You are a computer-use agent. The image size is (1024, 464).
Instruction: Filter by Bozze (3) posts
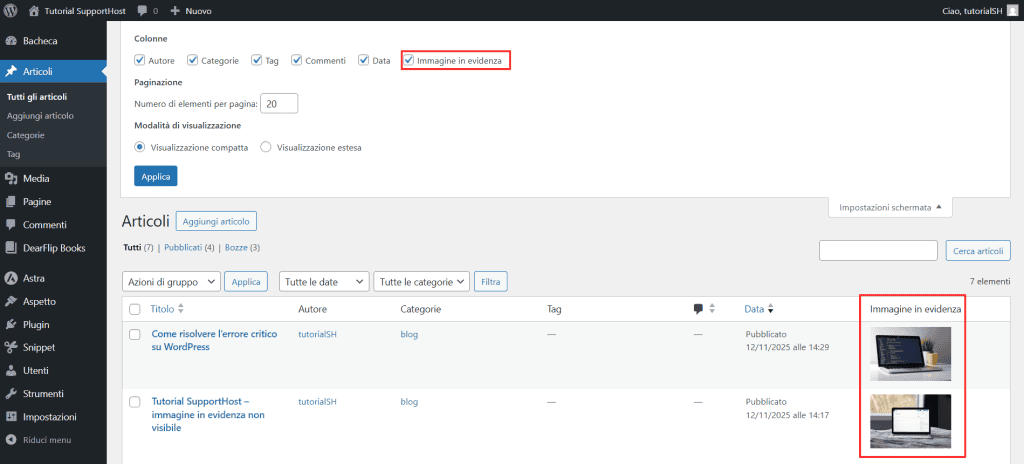pyautogui.click(x=243, y=248)
